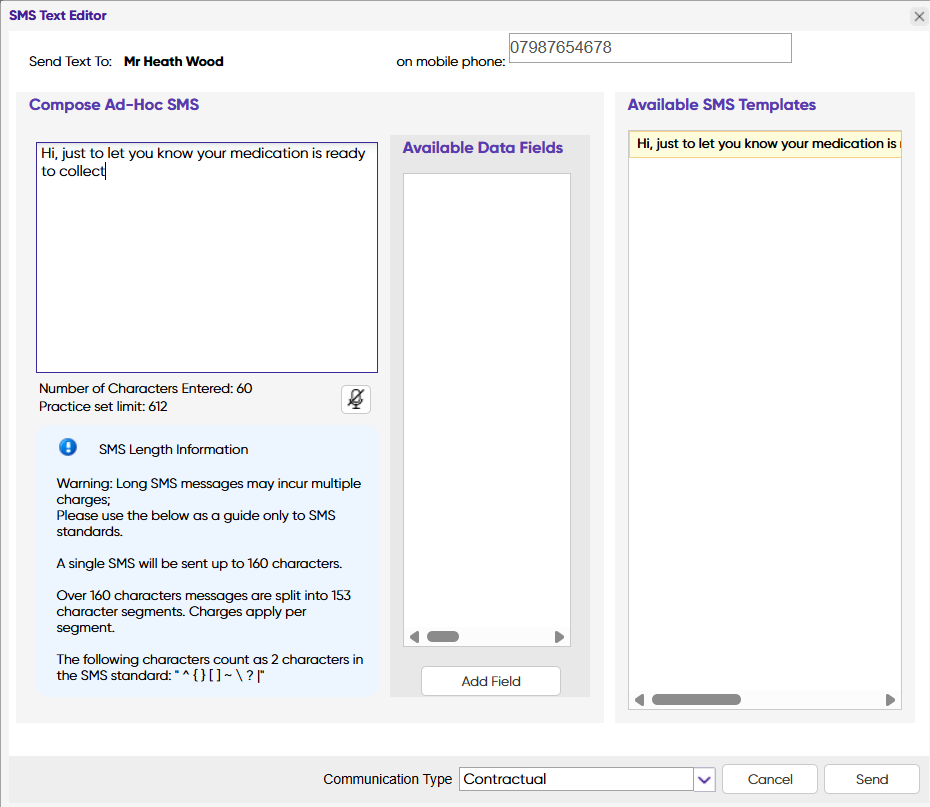Click into the ad-hoc SMS message box
Screen dimensions: 930x807
click(x=207, y=257)
